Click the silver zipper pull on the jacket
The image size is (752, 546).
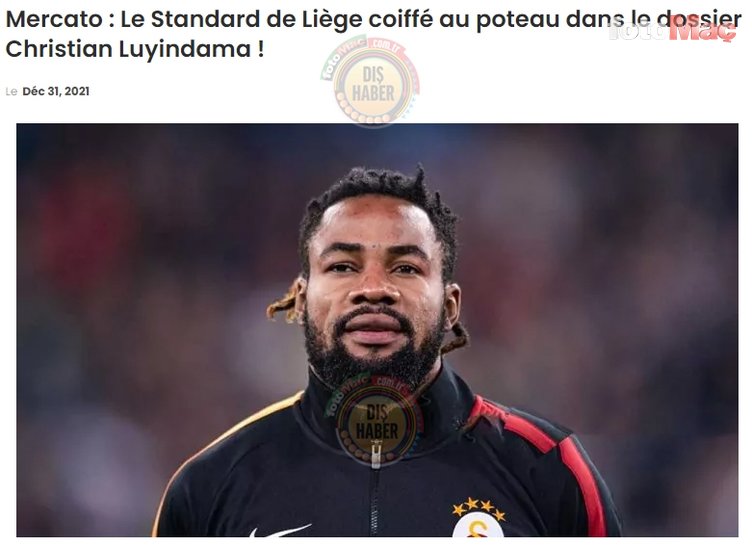tap(376, 455)
